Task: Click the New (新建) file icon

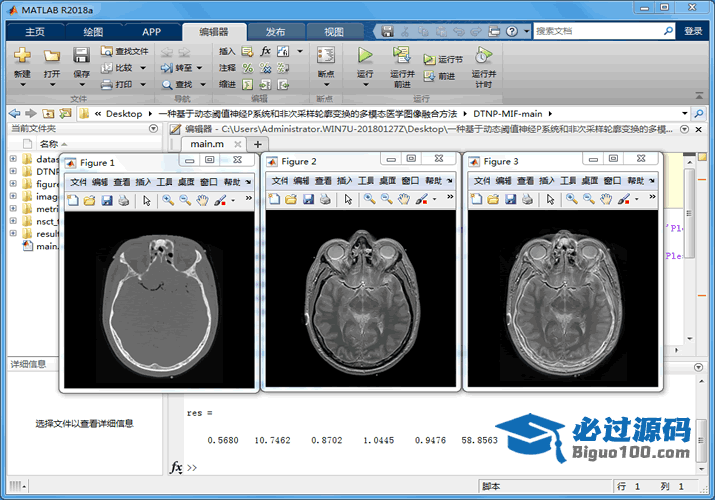Action: click(22, 56)
